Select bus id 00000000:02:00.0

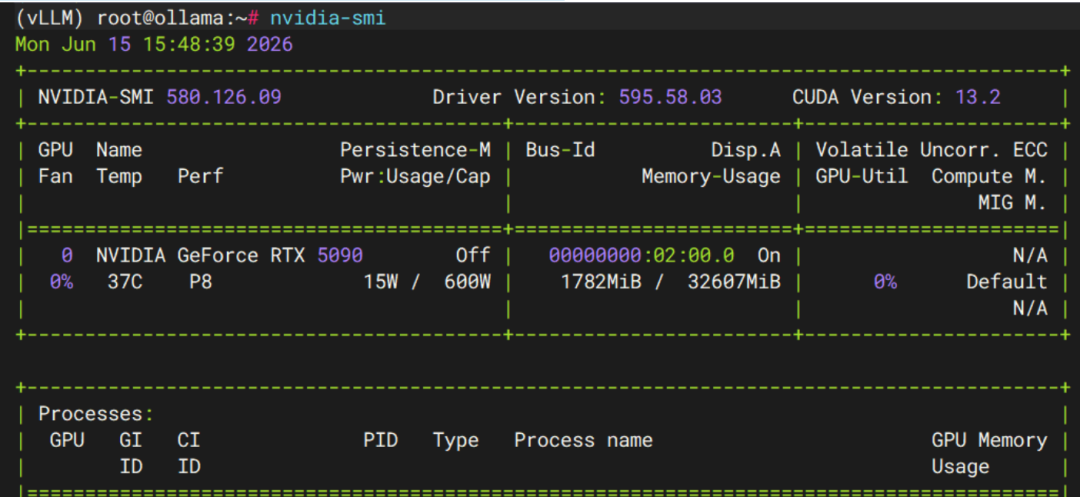[641, 256]
